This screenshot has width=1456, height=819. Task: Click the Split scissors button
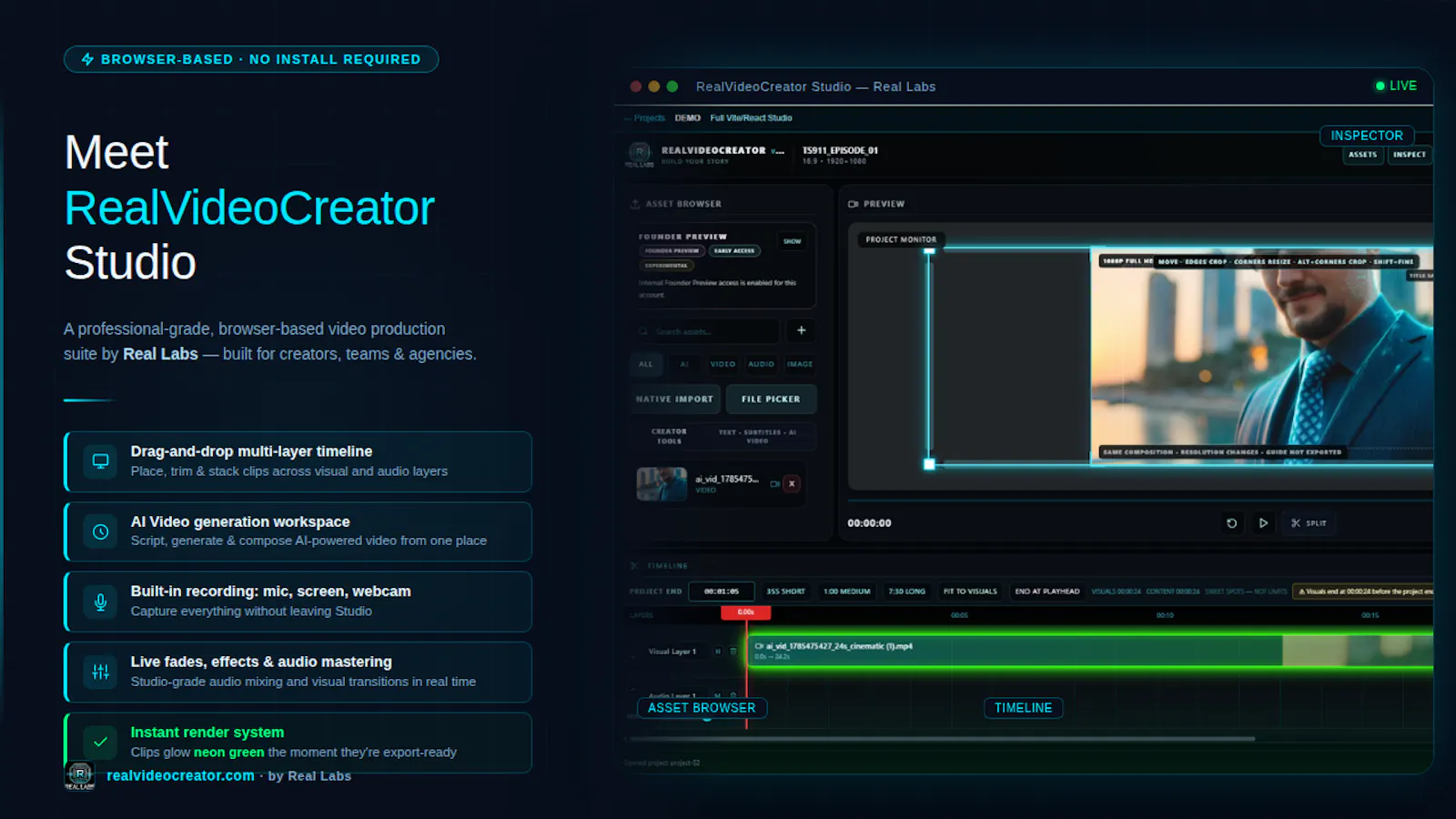click(x=1309, y=523)
